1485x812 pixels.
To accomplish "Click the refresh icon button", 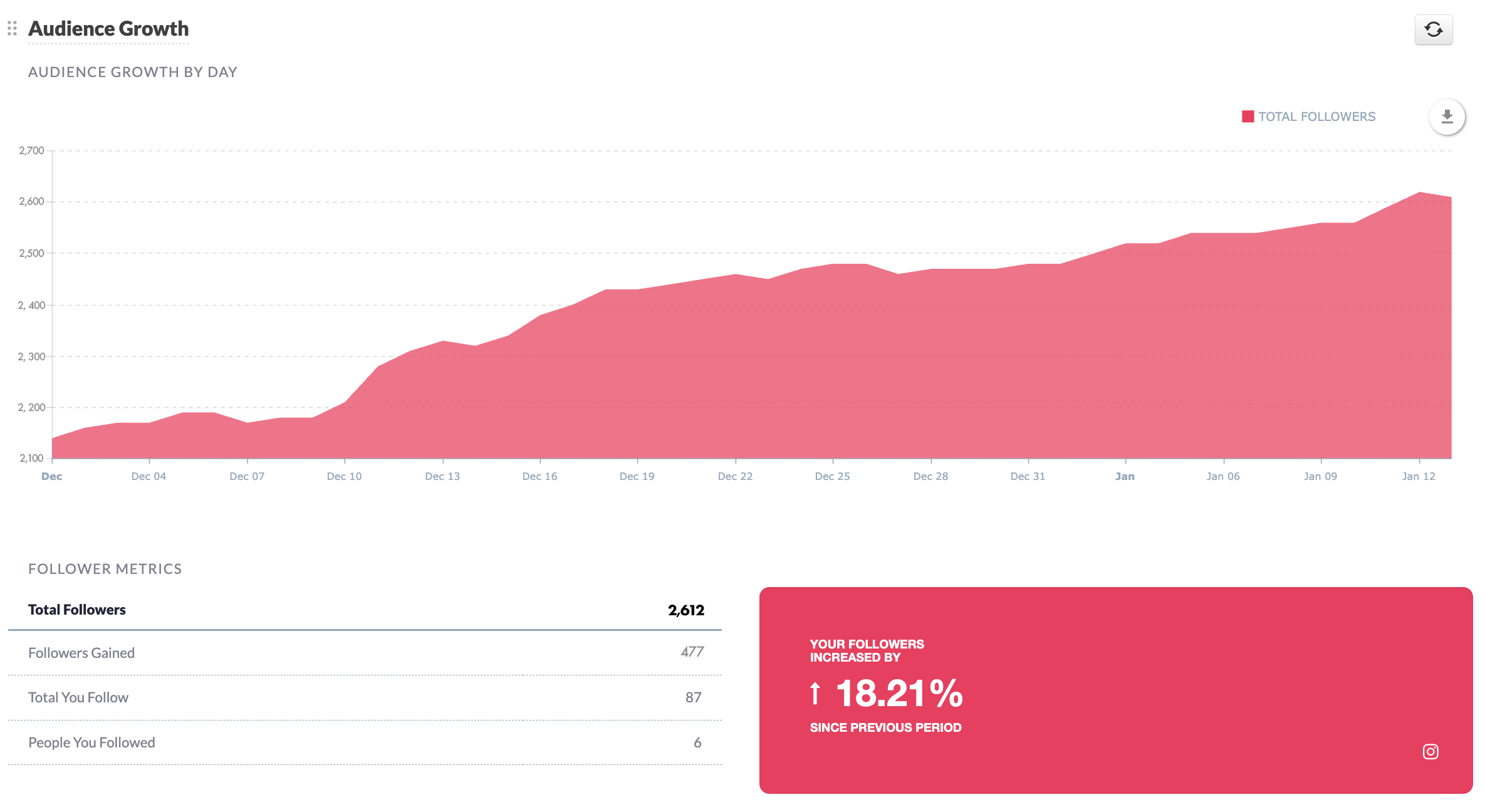I will (1433, 29).
